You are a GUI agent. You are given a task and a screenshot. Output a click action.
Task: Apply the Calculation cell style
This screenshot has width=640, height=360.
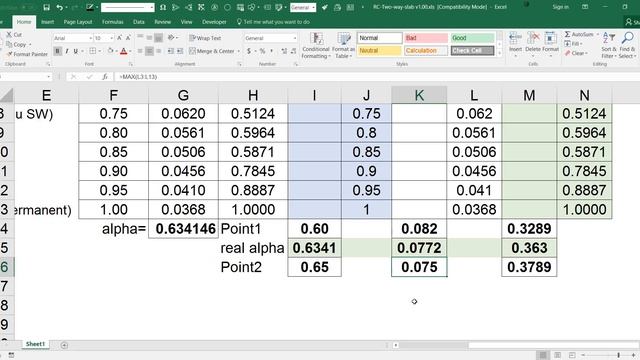[426, 51]
